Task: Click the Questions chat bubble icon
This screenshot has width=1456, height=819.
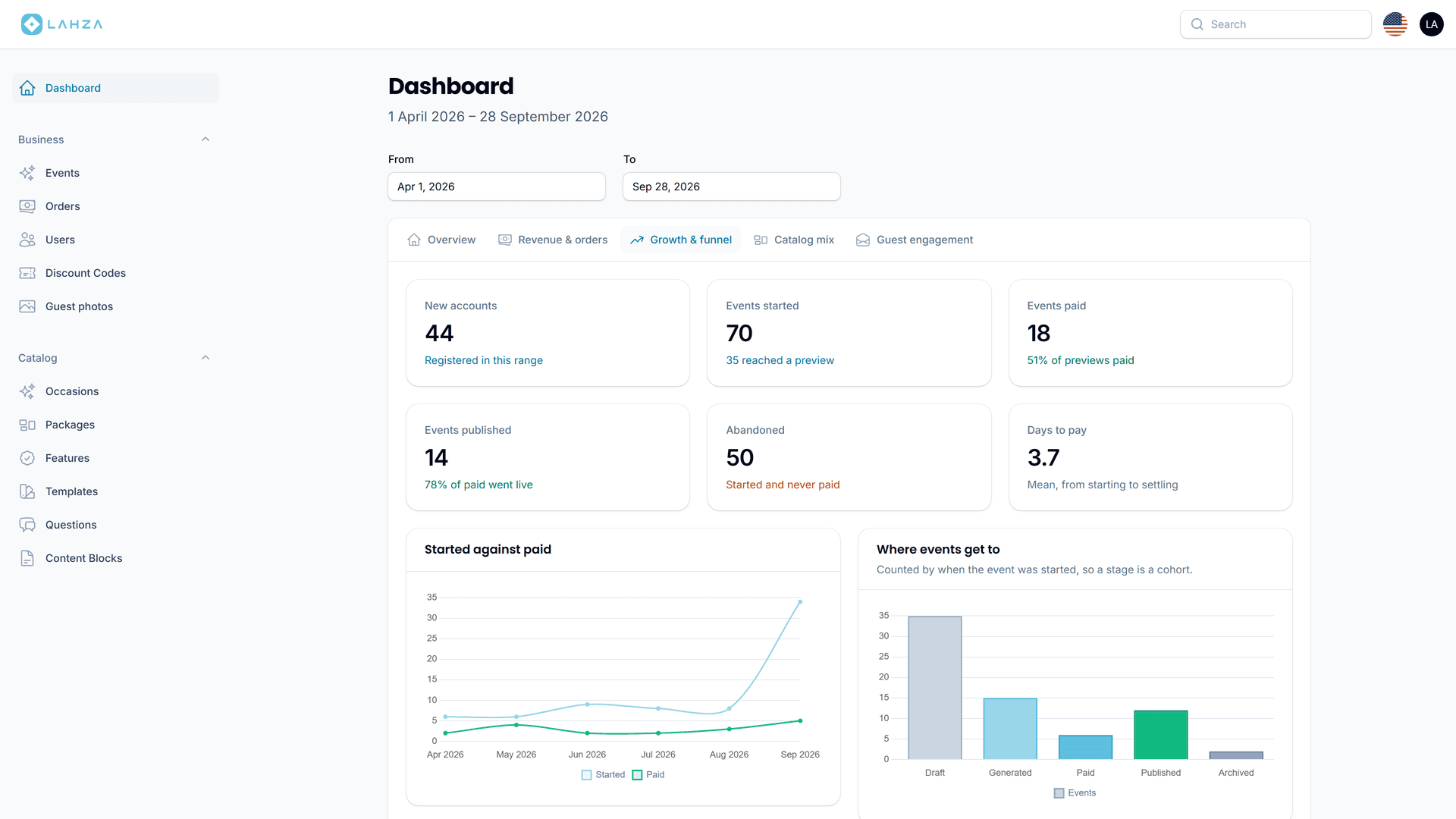Action: (x=27, y=525)
